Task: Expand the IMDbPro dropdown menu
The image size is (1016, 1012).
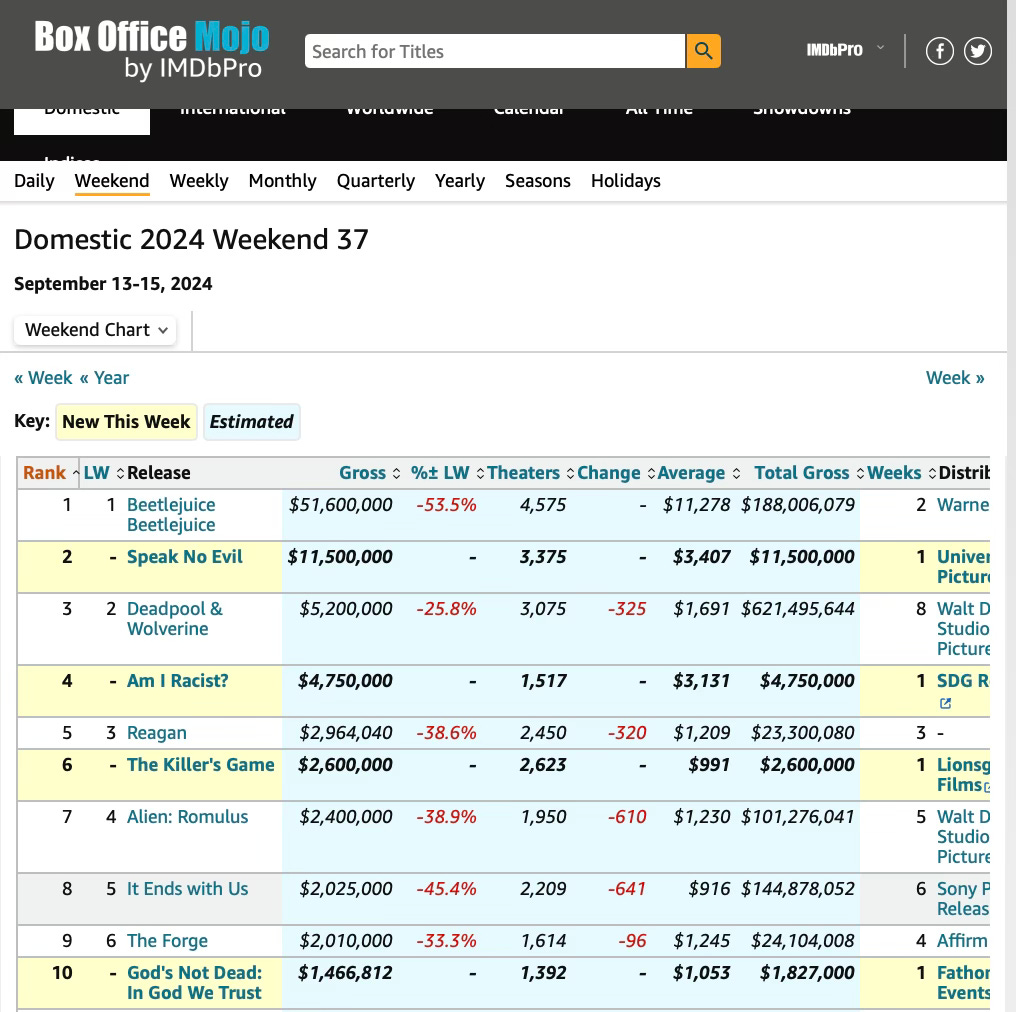Action: tap(845, 50)
